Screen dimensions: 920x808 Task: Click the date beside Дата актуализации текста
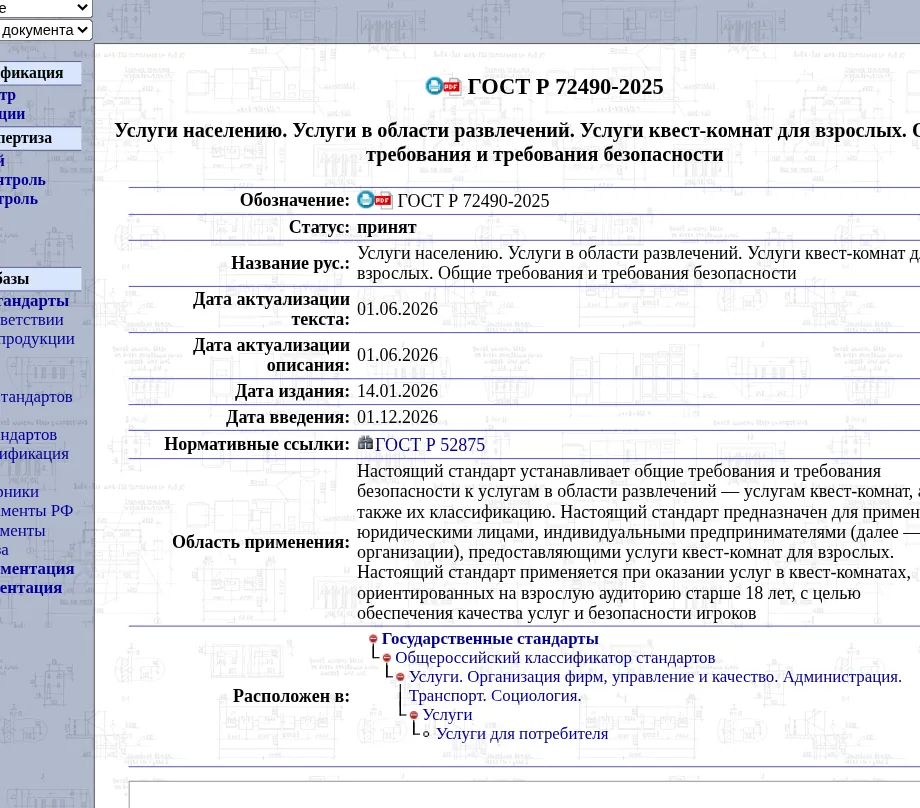pos(397,309)
